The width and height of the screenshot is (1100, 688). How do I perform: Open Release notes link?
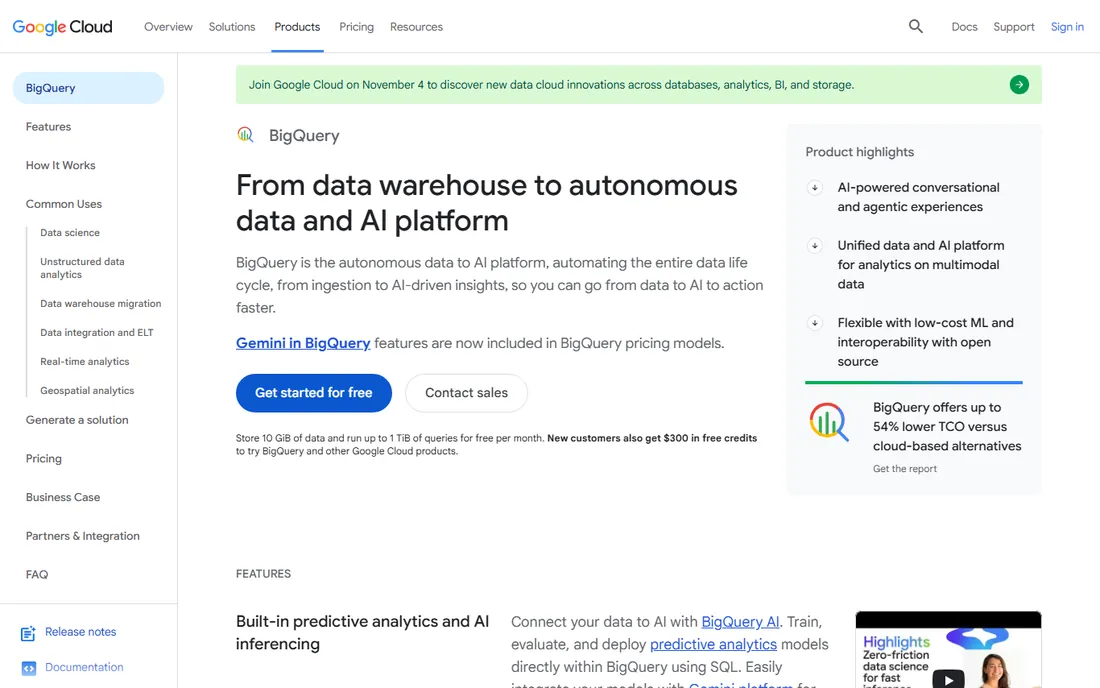tap(81, 631)
